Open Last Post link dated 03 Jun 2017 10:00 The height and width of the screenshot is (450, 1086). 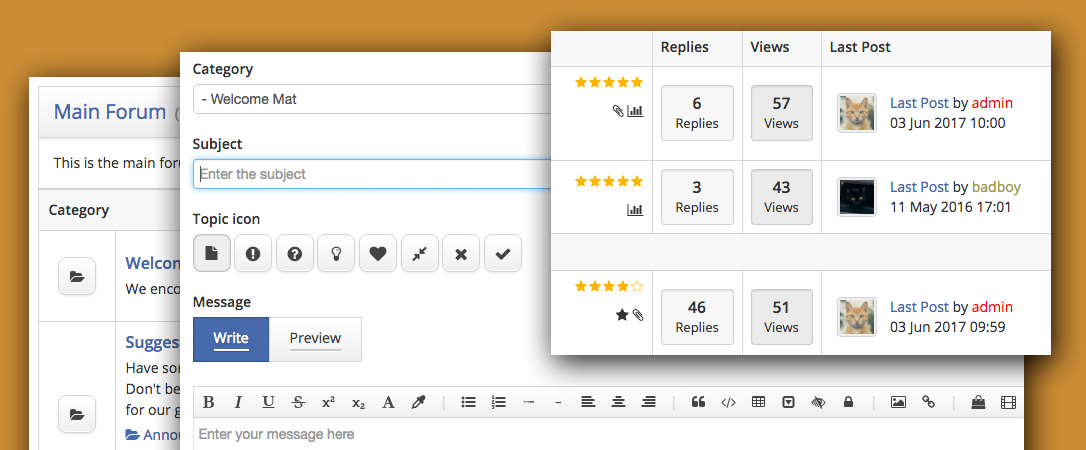pyautogui.click(x=919, y=103)
